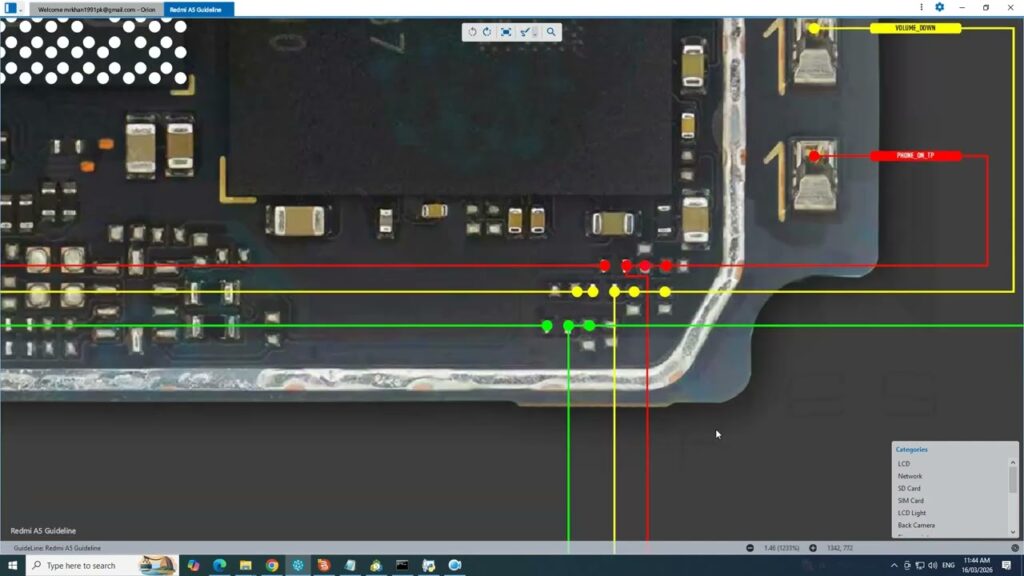Select the brush drawing tool icon
The image size is (1024, 576).
point(525,32)
